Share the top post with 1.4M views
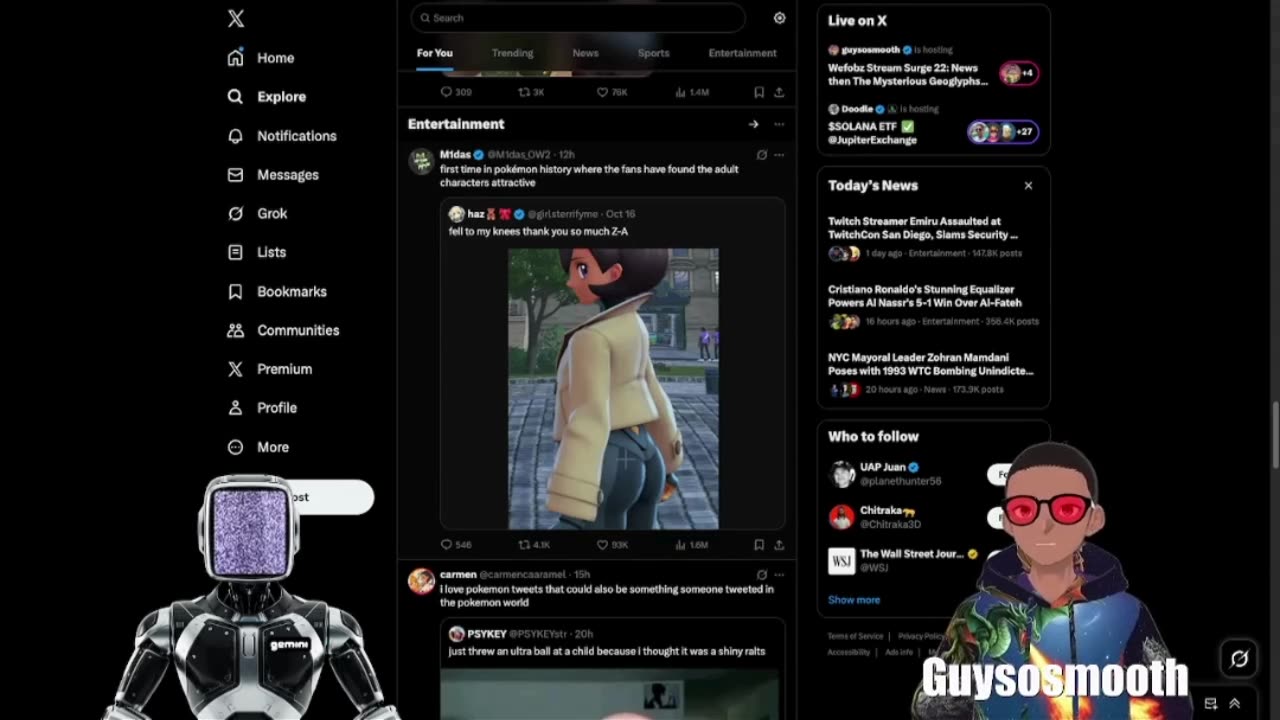Screen dimensions: 1280x720 pos(779,92)
